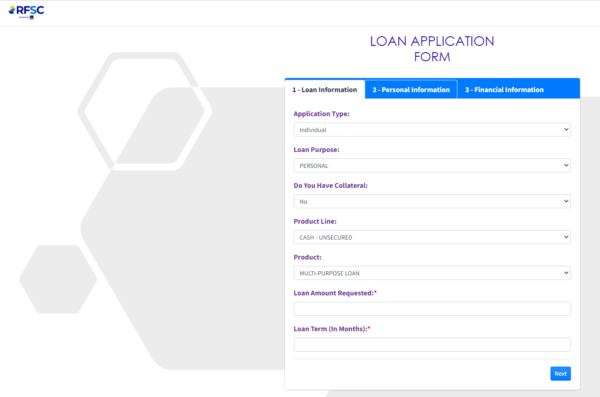600x397 pixels.
Task: Open the Loan Information tab
Action: (x=325, y=90)
